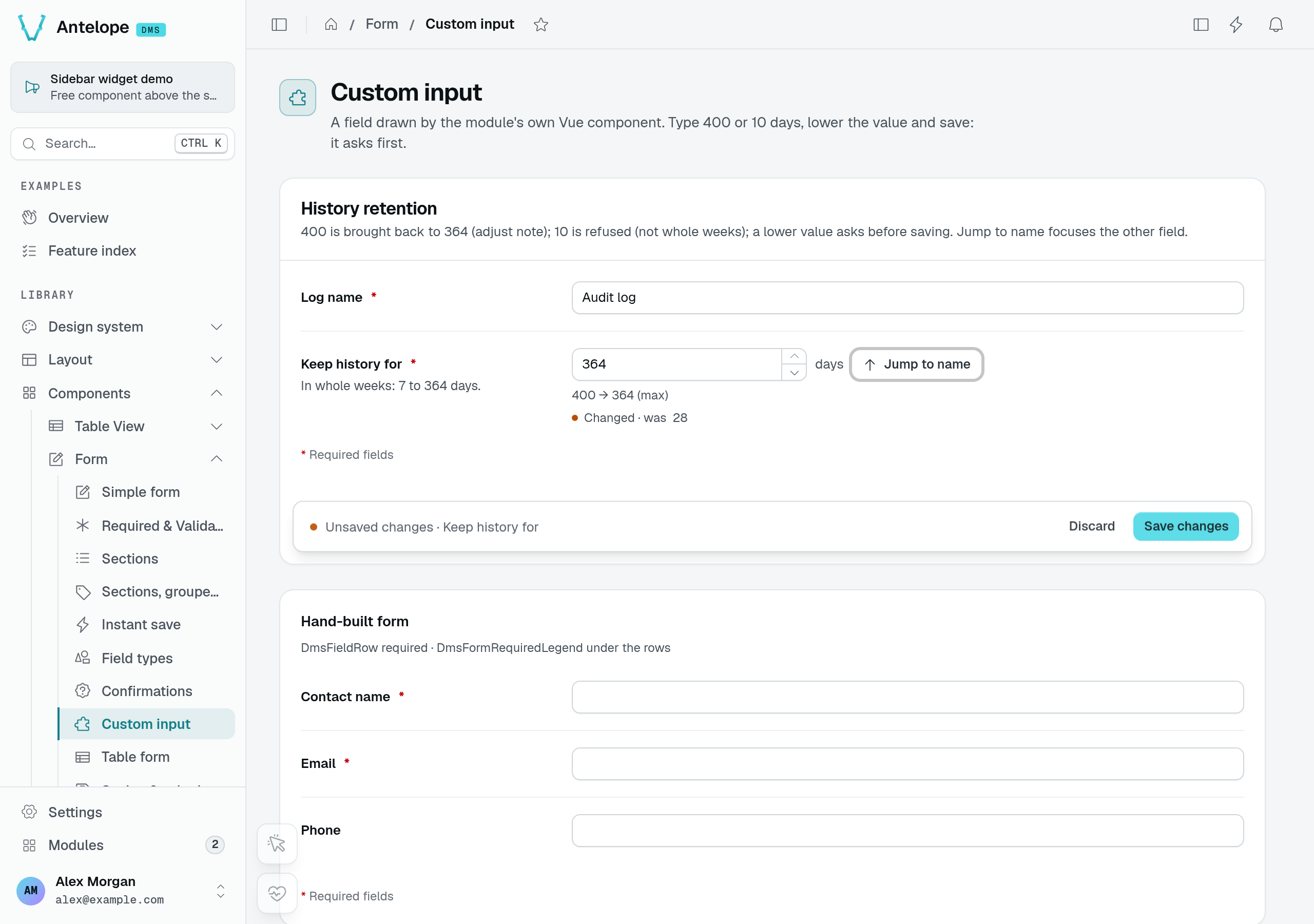Collapse the Form submenu
Screen dimensions: 1314x924
point(136,459)
